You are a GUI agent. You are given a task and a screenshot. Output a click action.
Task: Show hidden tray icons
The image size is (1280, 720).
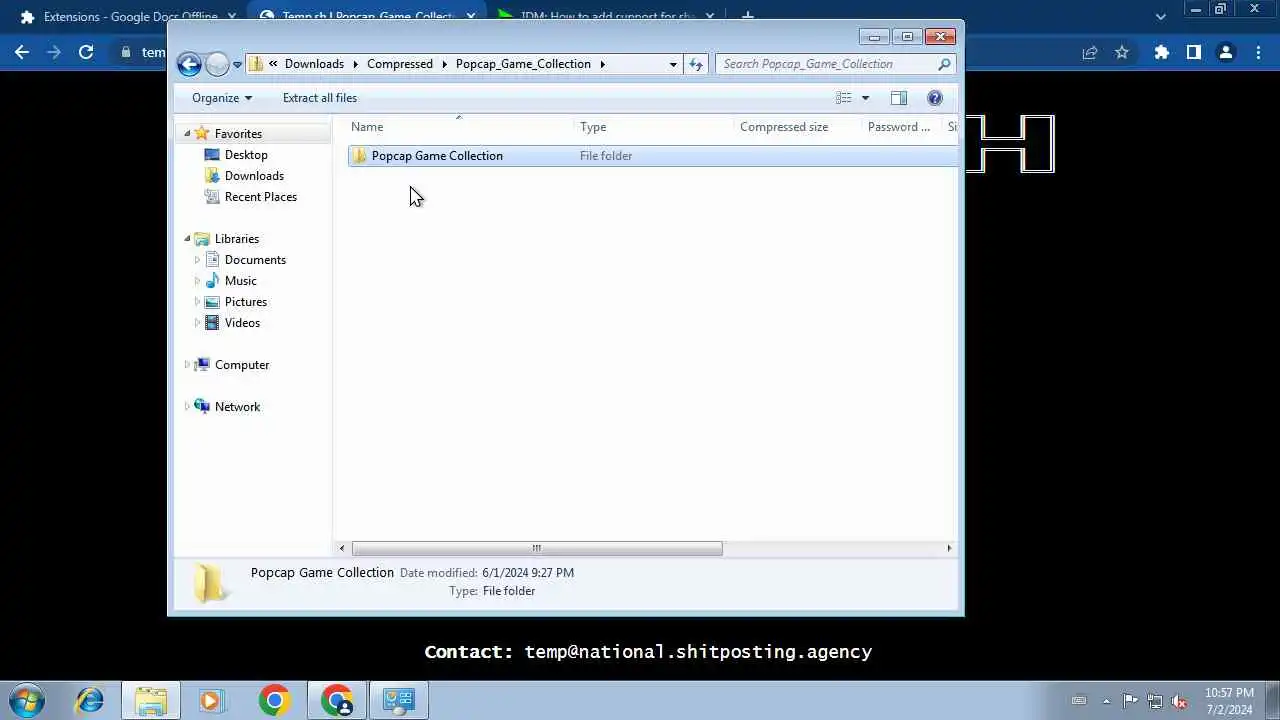pos(1106,701)
